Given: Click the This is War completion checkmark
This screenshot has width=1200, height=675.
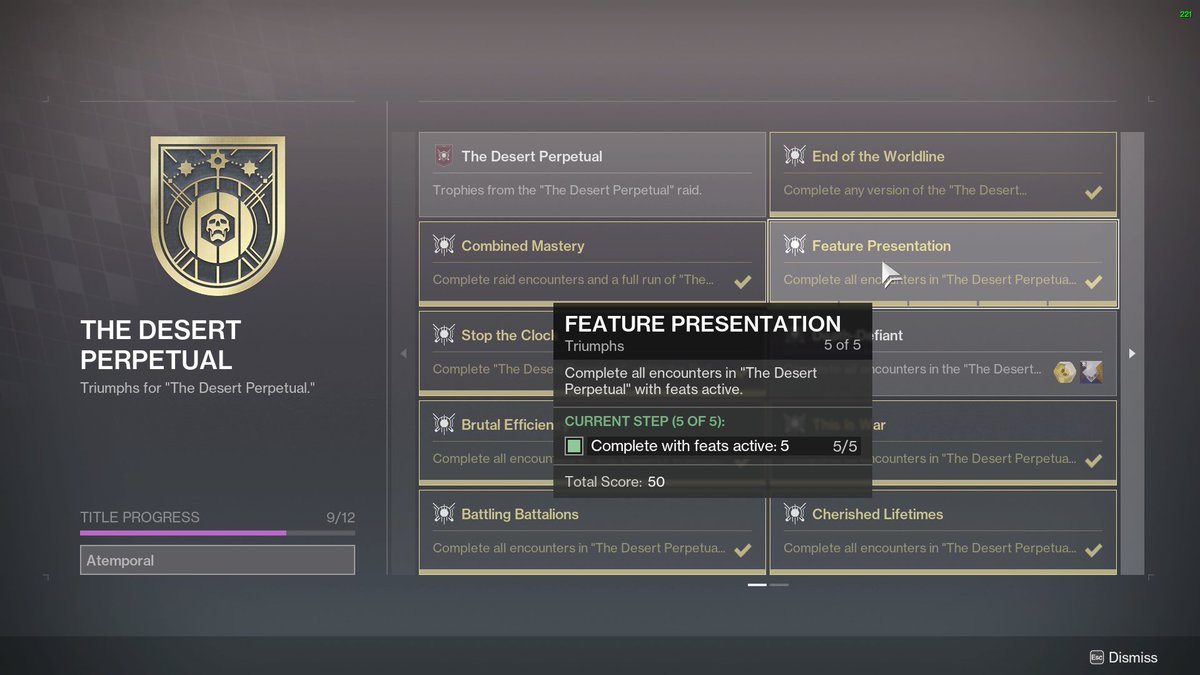Looking at the screenshot, I should [1093, 461].
